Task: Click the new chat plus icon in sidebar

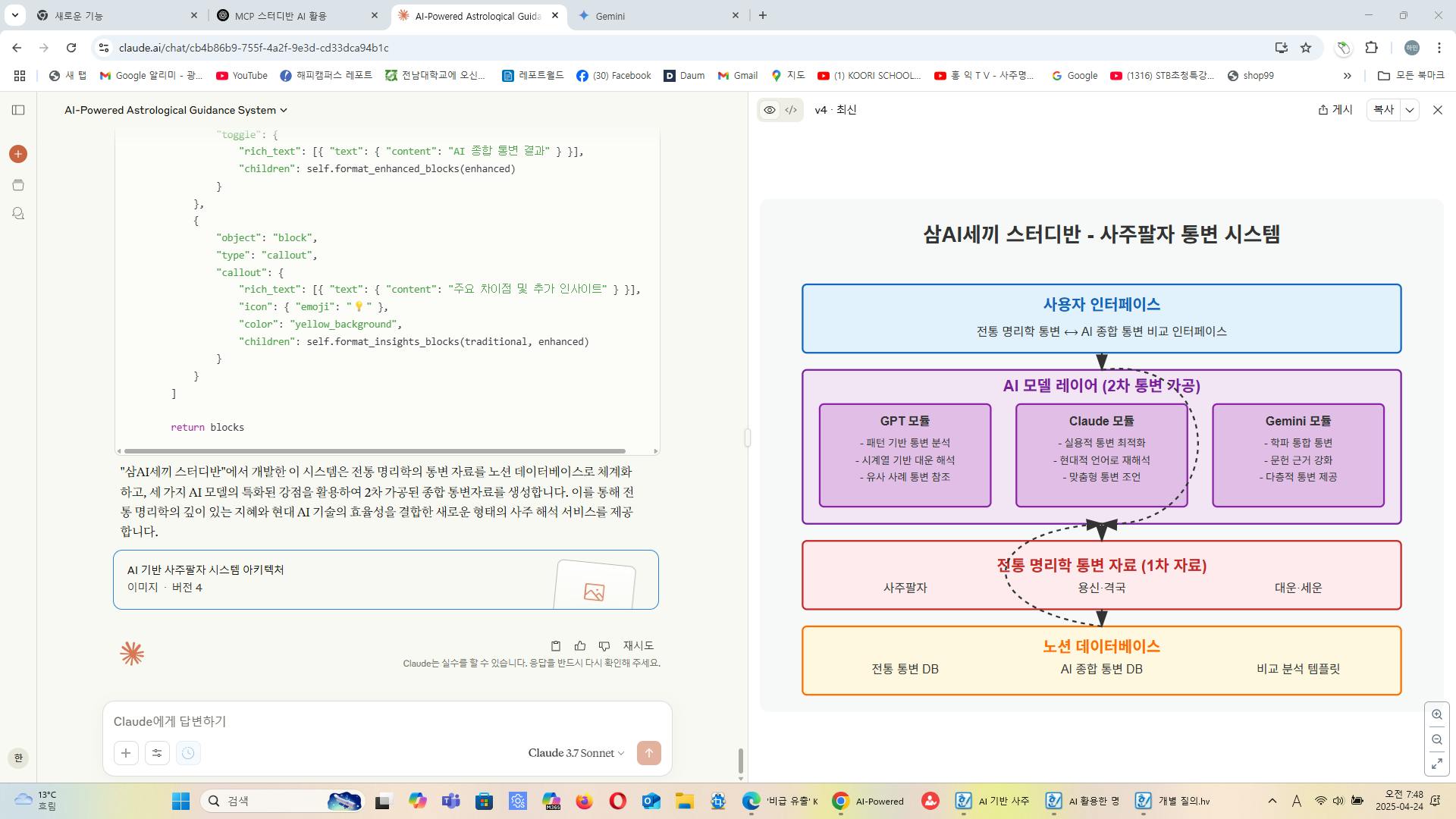Action: 18,154
